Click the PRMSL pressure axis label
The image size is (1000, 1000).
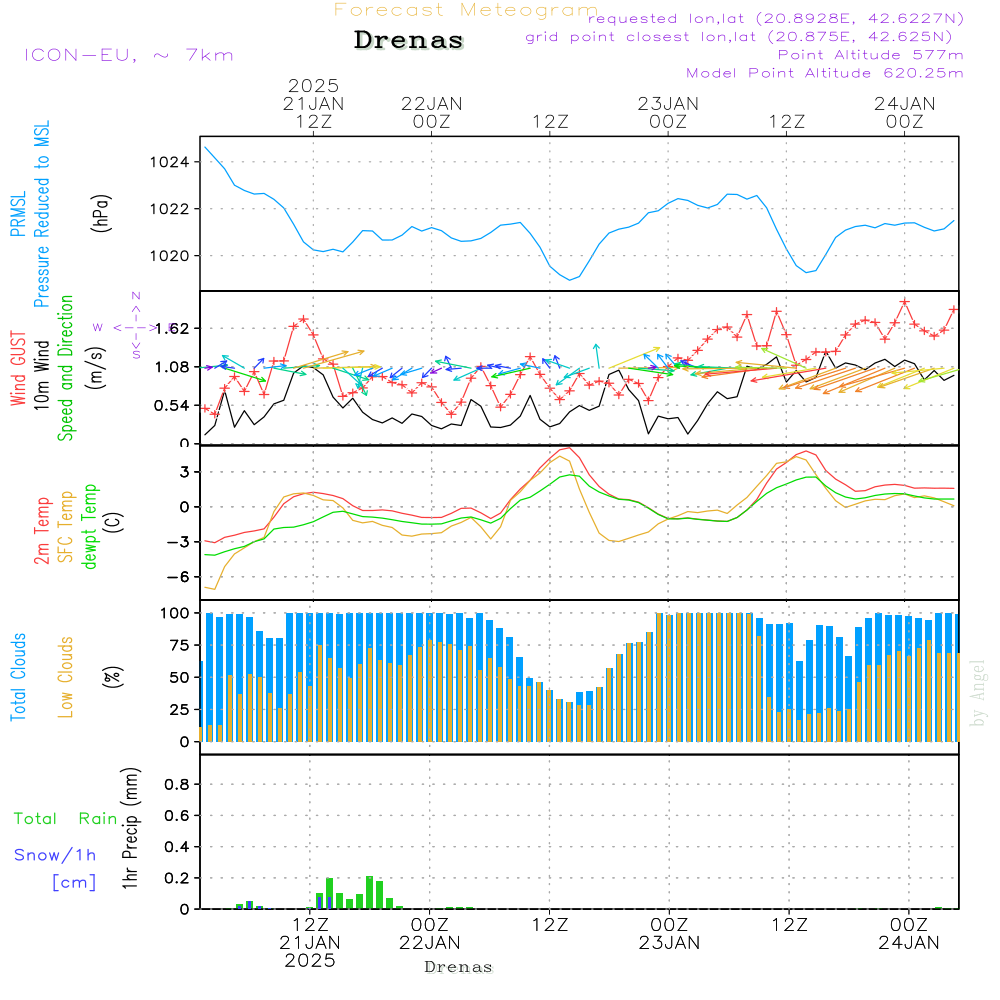(x=18, y=213)
